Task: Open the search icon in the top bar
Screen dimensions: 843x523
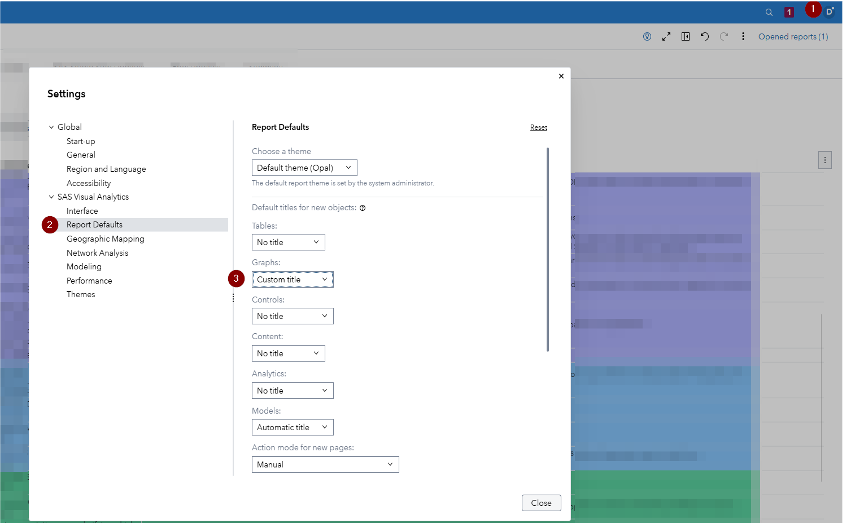Action: coord(769,12)
